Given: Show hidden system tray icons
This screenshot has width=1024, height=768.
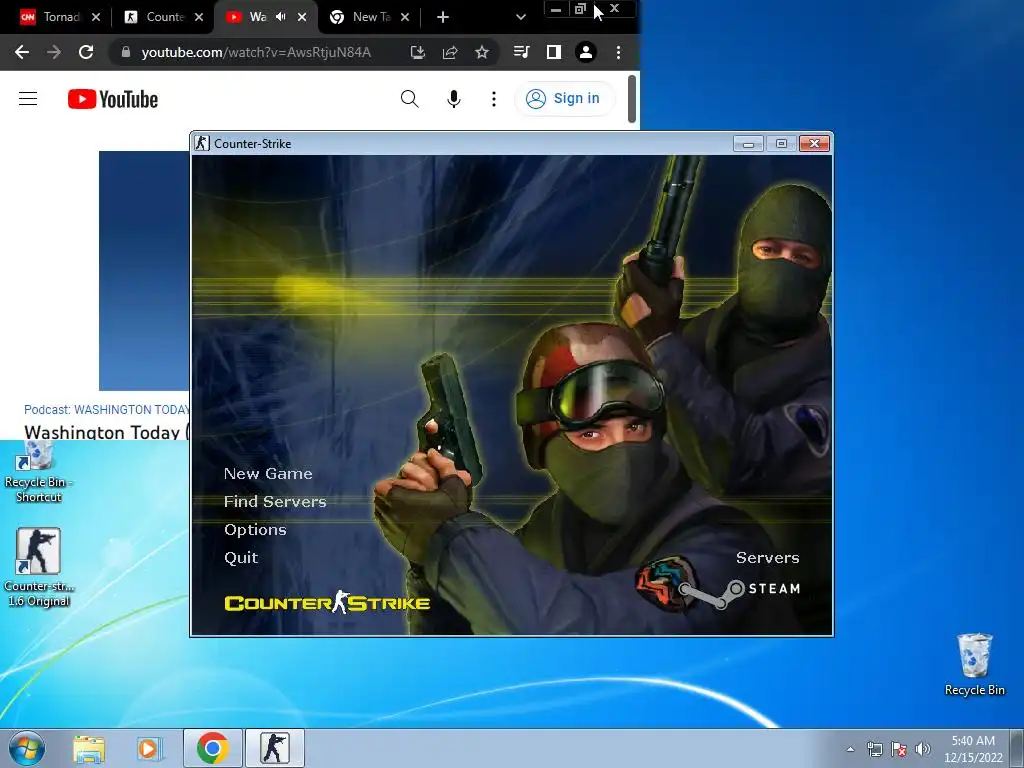Looking at the screenshot, I should coord(850,749).
